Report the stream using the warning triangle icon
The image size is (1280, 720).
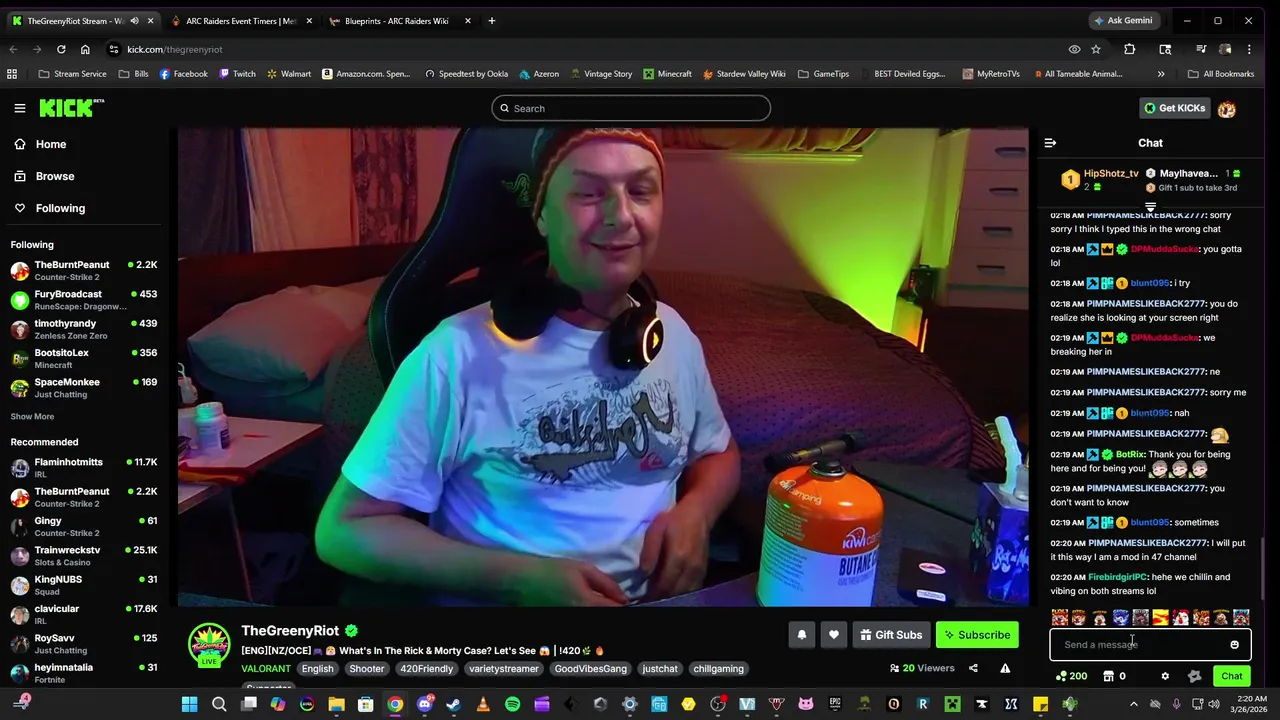click(x=1005, y=668)
